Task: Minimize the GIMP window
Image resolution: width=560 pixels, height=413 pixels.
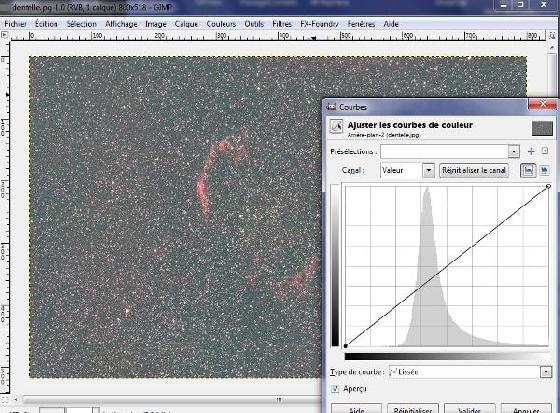Action: 504,5
